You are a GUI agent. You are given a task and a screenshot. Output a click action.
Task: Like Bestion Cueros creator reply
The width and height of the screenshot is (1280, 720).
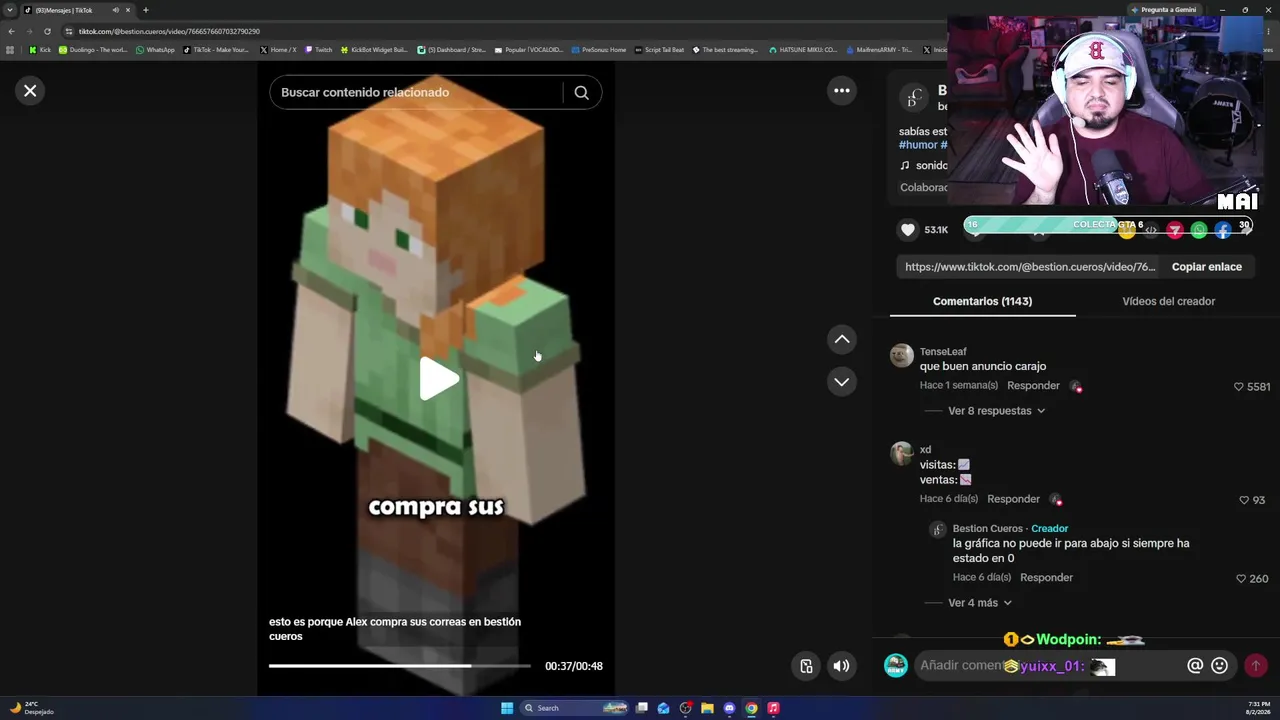[1241, 579]
